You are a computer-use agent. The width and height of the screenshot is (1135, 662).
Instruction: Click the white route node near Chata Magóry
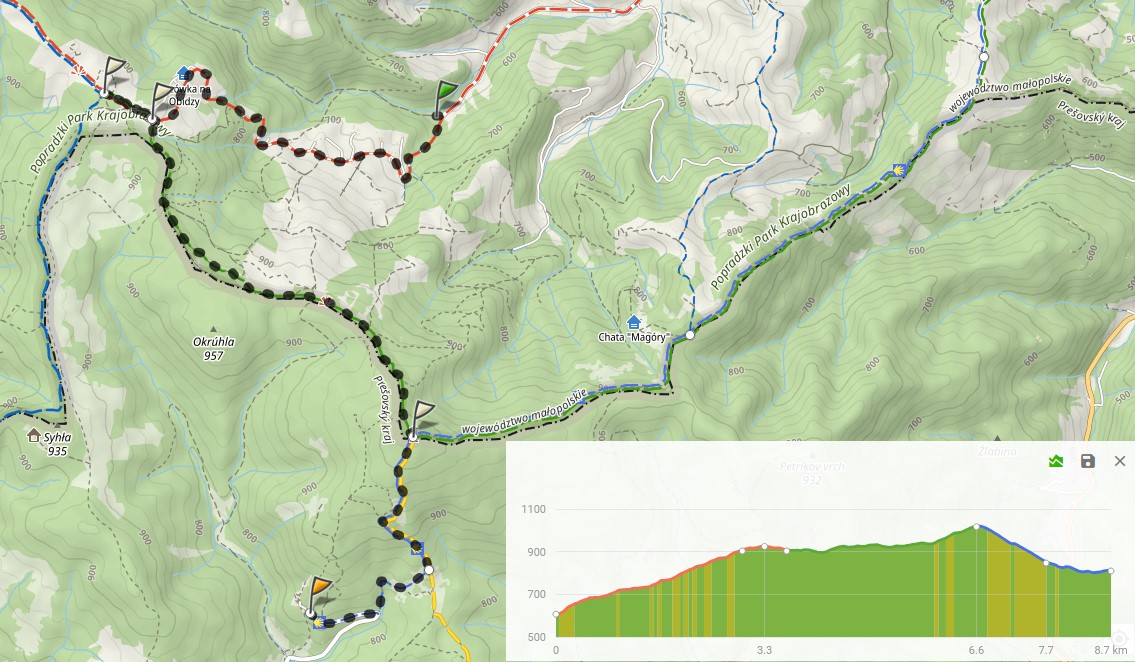click(691, 335)
